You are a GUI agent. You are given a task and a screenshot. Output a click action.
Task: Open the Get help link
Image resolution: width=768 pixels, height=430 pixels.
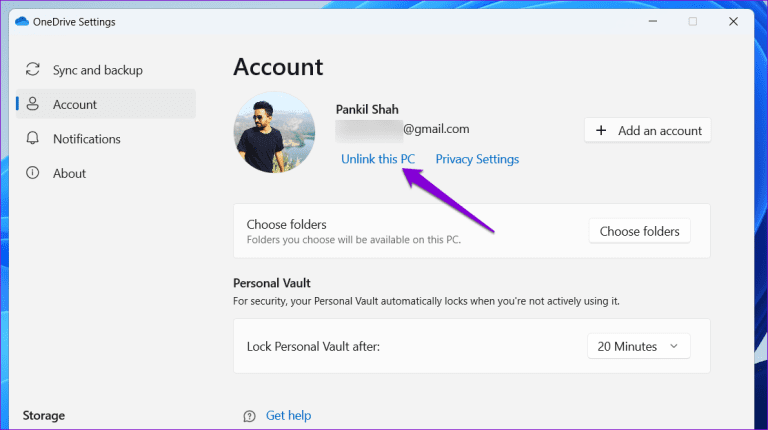(x=289, y=415)
